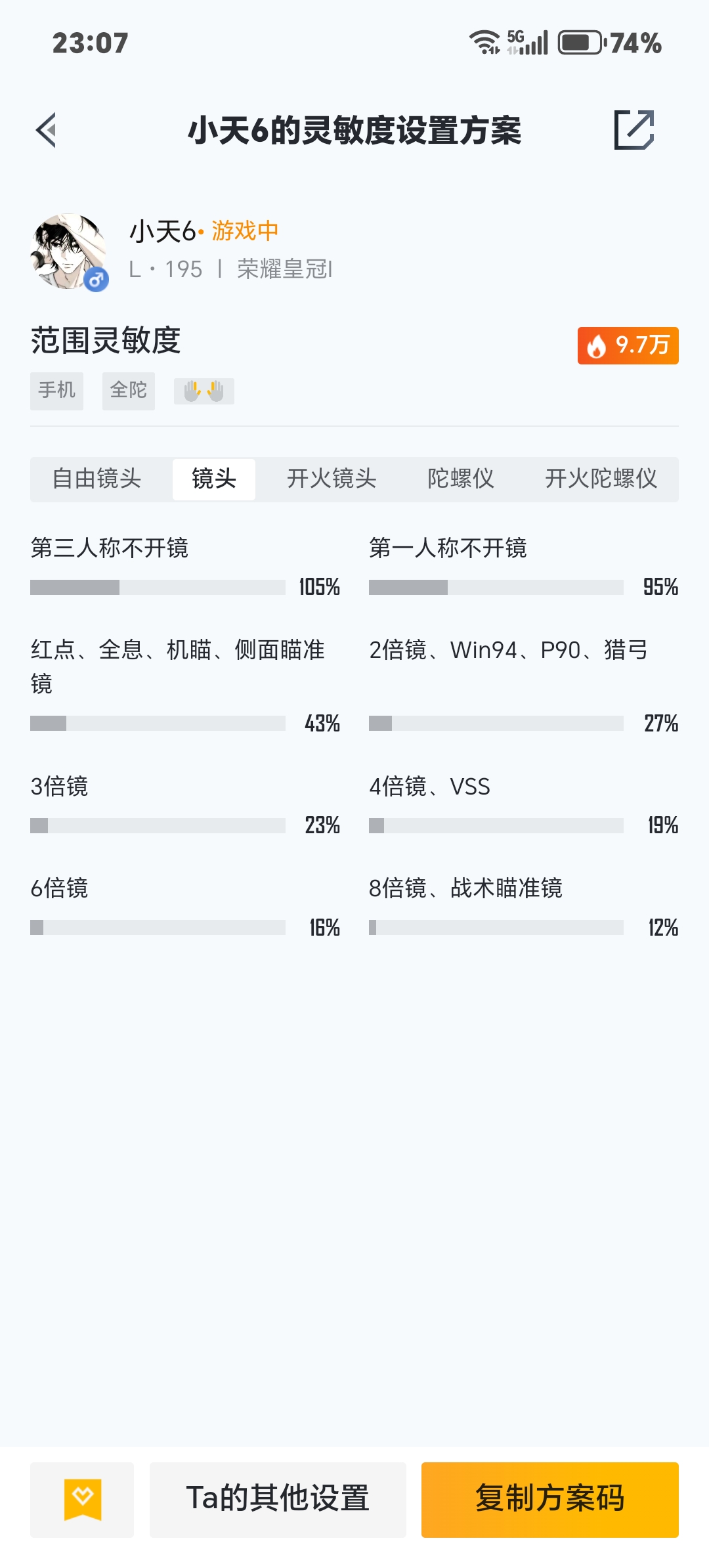
Task: Tap the 手机 device tag
Action: coord(56,391)
